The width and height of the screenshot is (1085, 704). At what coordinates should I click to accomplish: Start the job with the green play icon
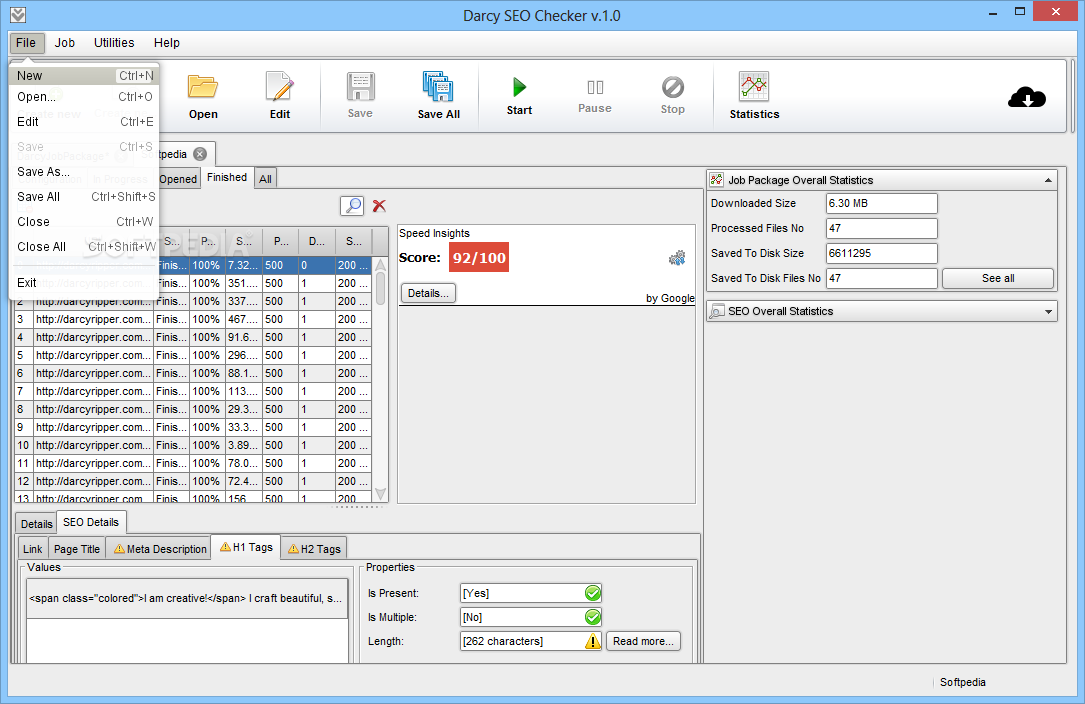click(x=519, y=87)
